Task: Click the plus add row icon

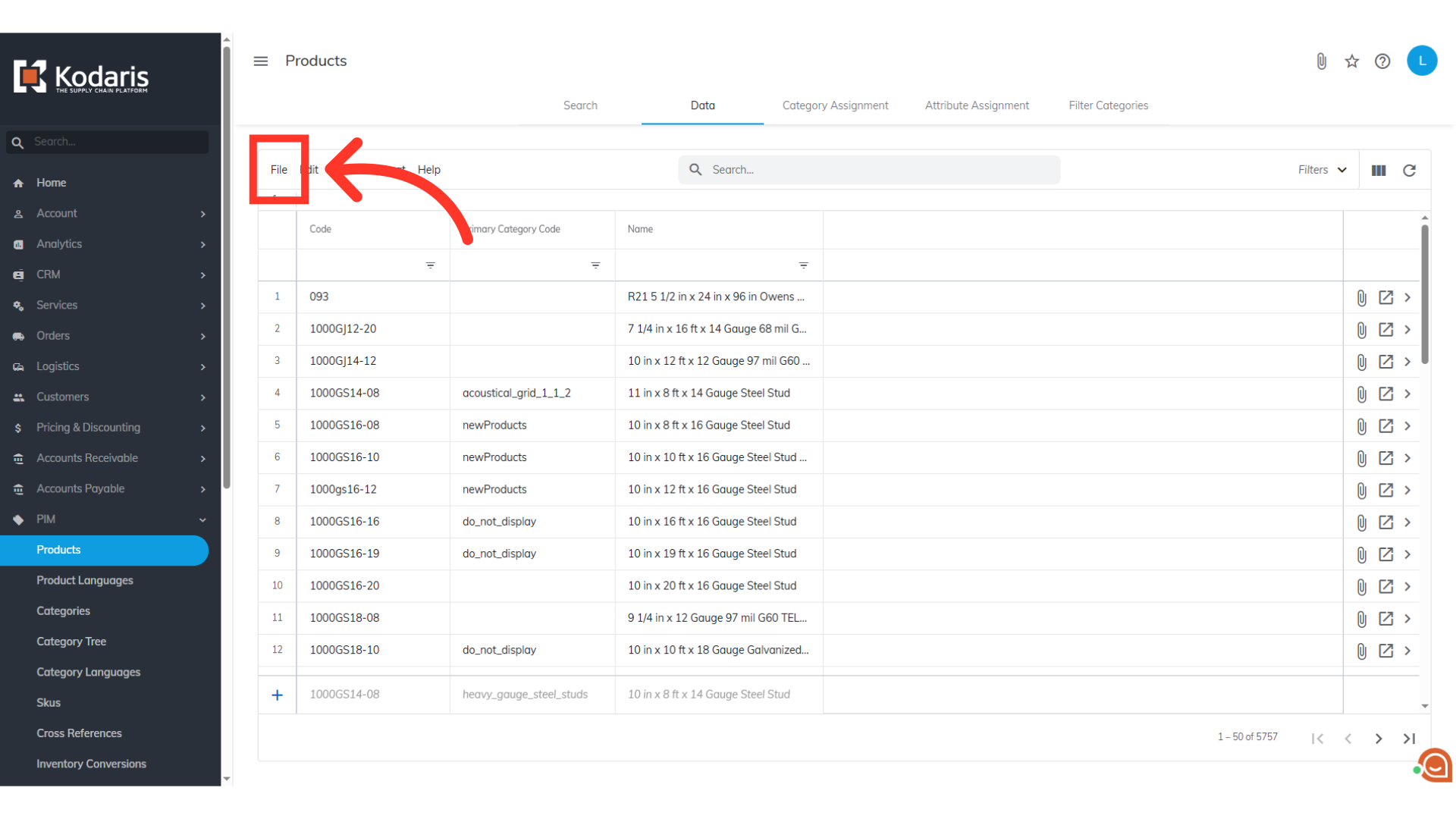Action: 278,695
